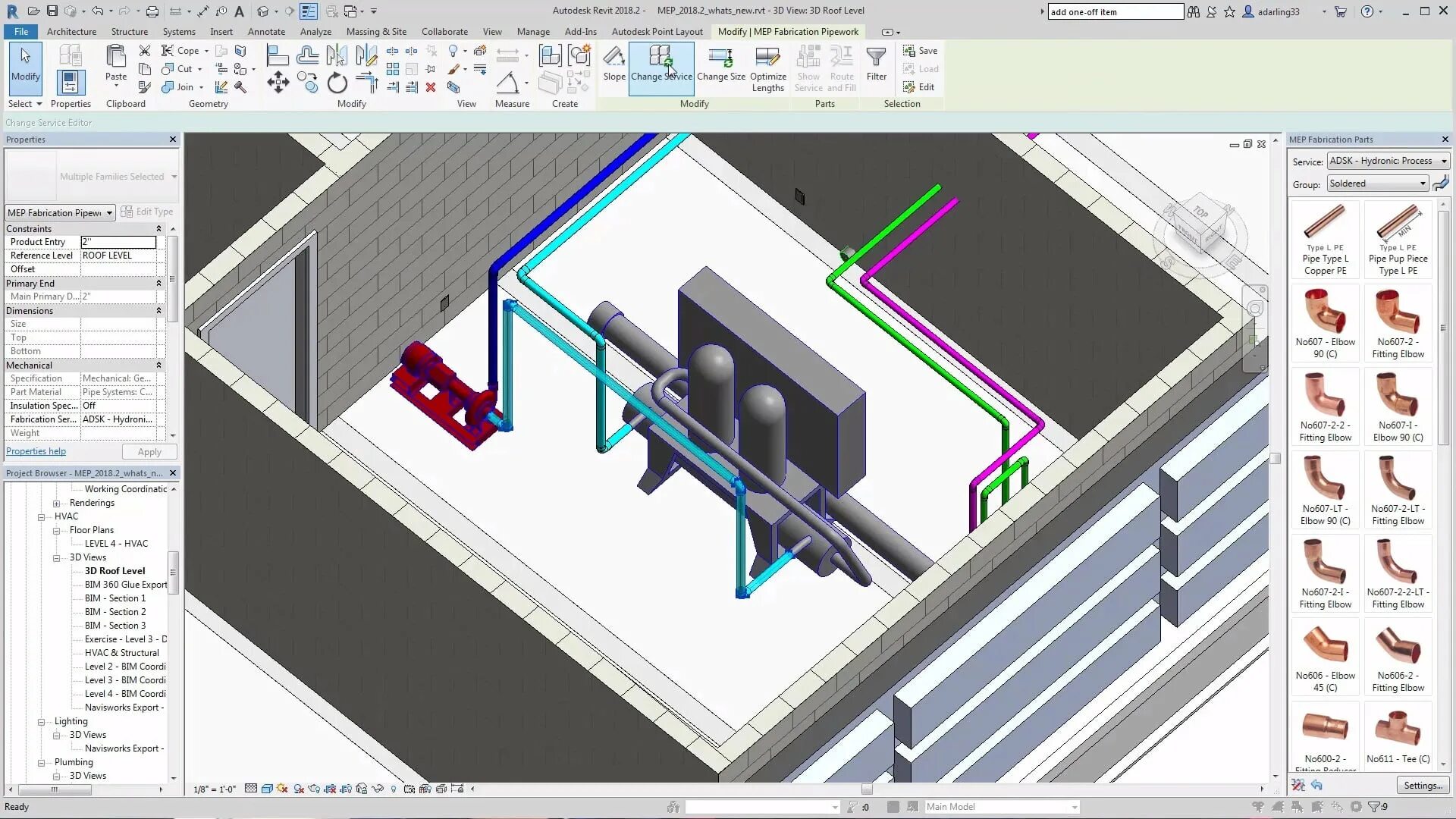
Task: Select the Rotate tool in Modify panel
Action: pyautogui.click(x=337, y=84)
